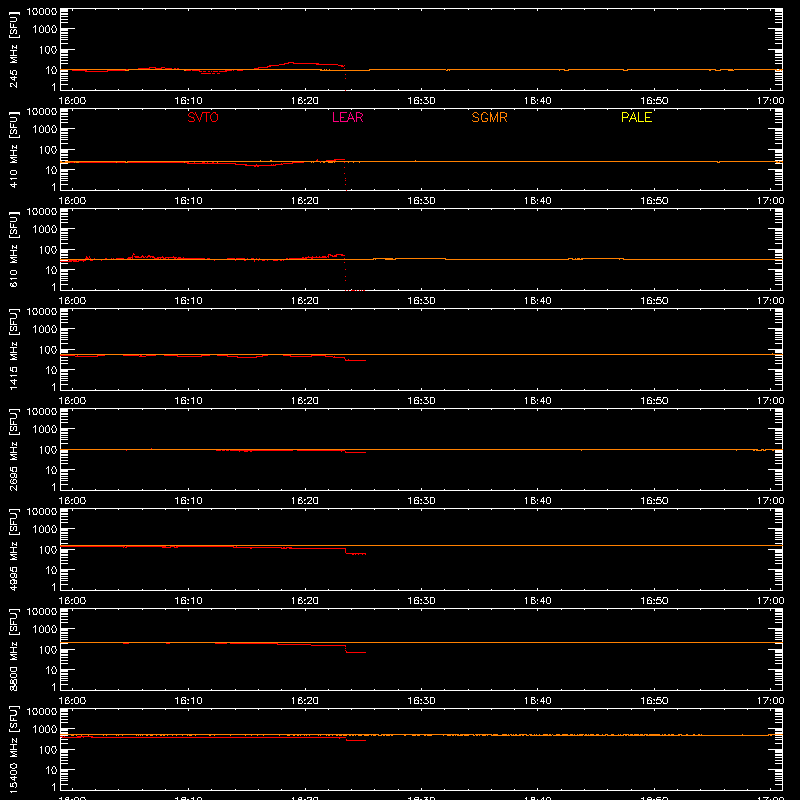Click 16:50 tick label under 610 MHz panel
The width and height of the screenshot is (800, 800).
(x=654, y=301)
